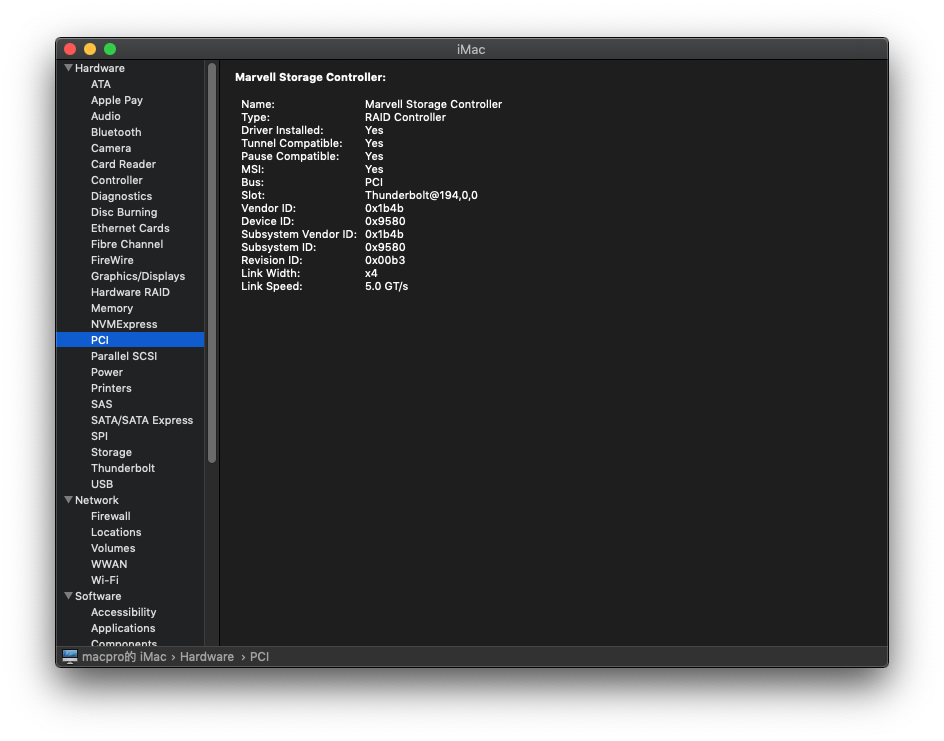Click the Link Speed value '5.0 GT/s'
Image resolution: width=944 pixels, height=741 pixels.
pos(387,287)
